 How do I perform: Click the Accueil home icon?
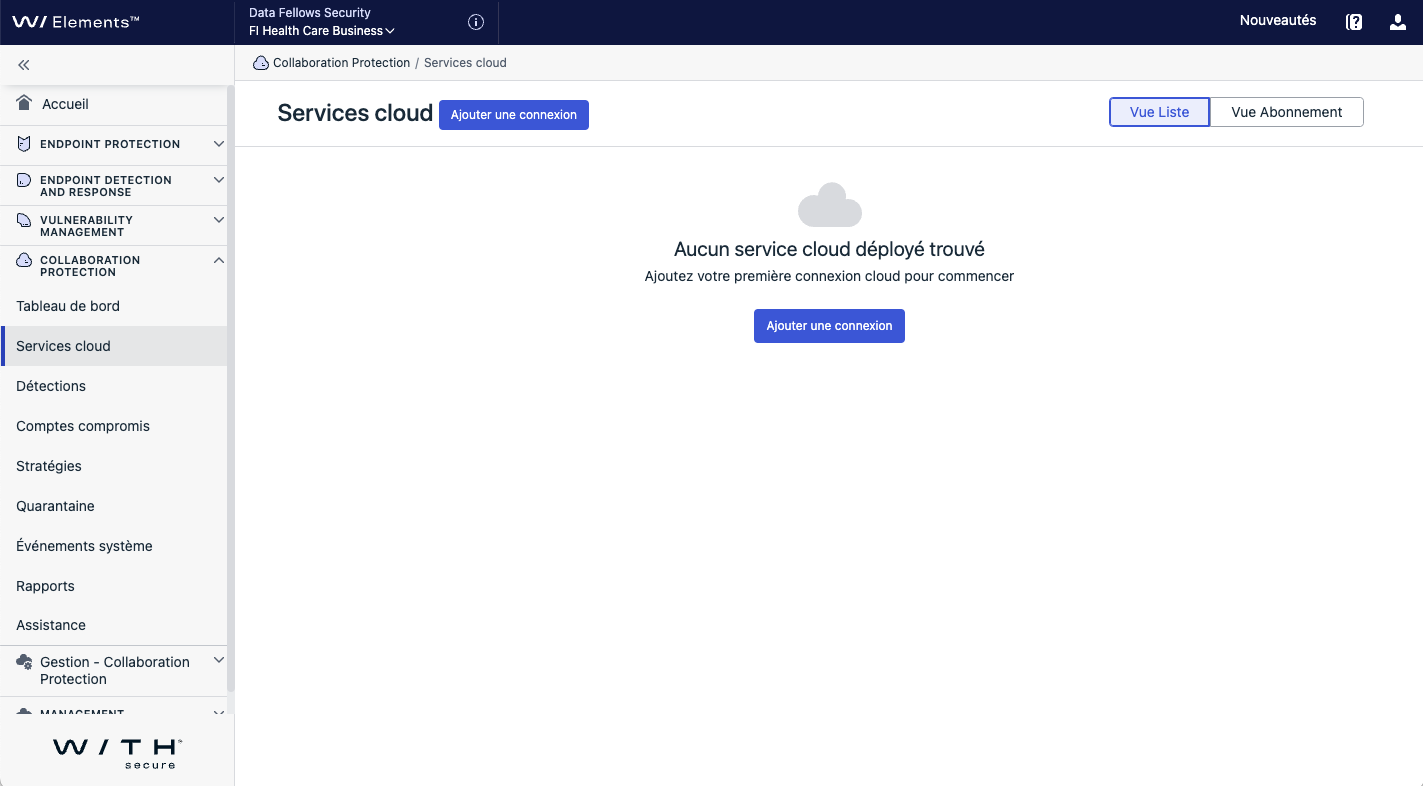click(x=25, y=104)
